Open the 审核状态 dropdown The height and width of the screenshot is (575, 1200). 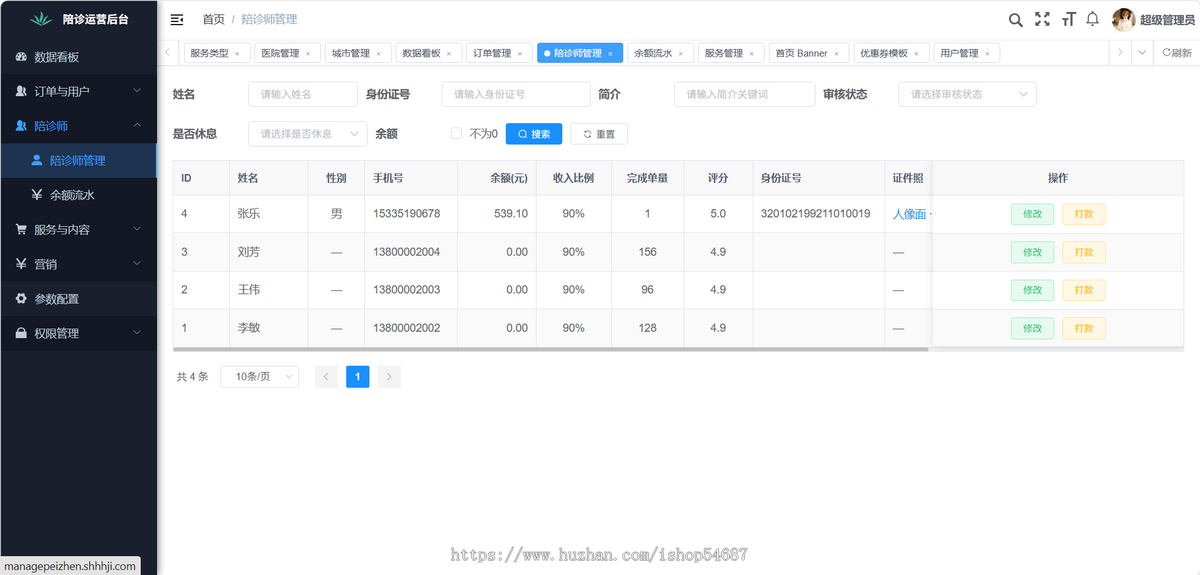[967, 94]
